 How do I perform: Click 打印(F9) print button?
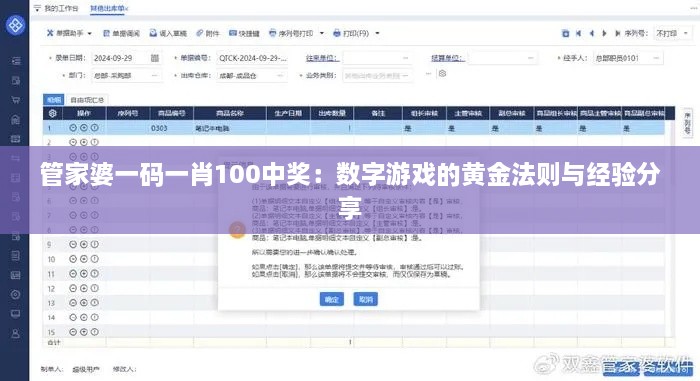point(351,33)
